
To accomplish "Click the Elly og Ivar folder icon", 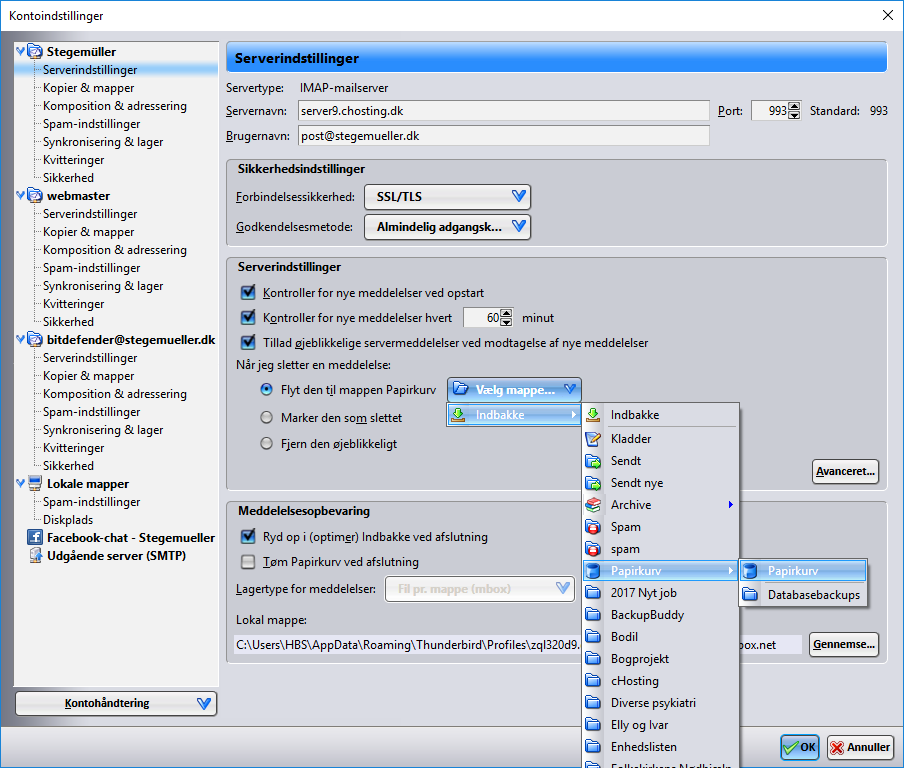I will 593,725.
